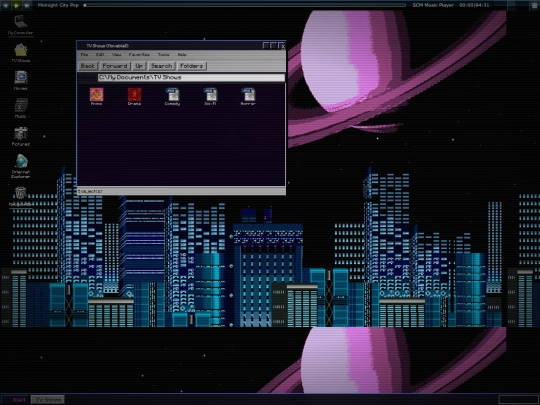This screenshot has height=405, width=540.
Task: Open the Edit menu
Action: 100,54
